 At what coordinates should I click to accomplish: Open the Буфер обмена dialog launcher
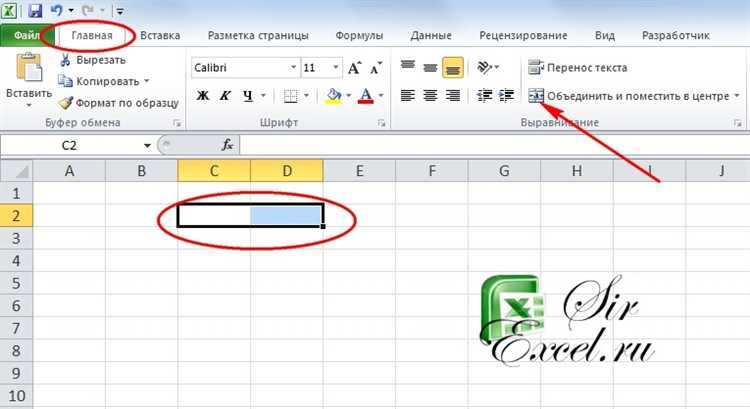[x=177, y=123]
